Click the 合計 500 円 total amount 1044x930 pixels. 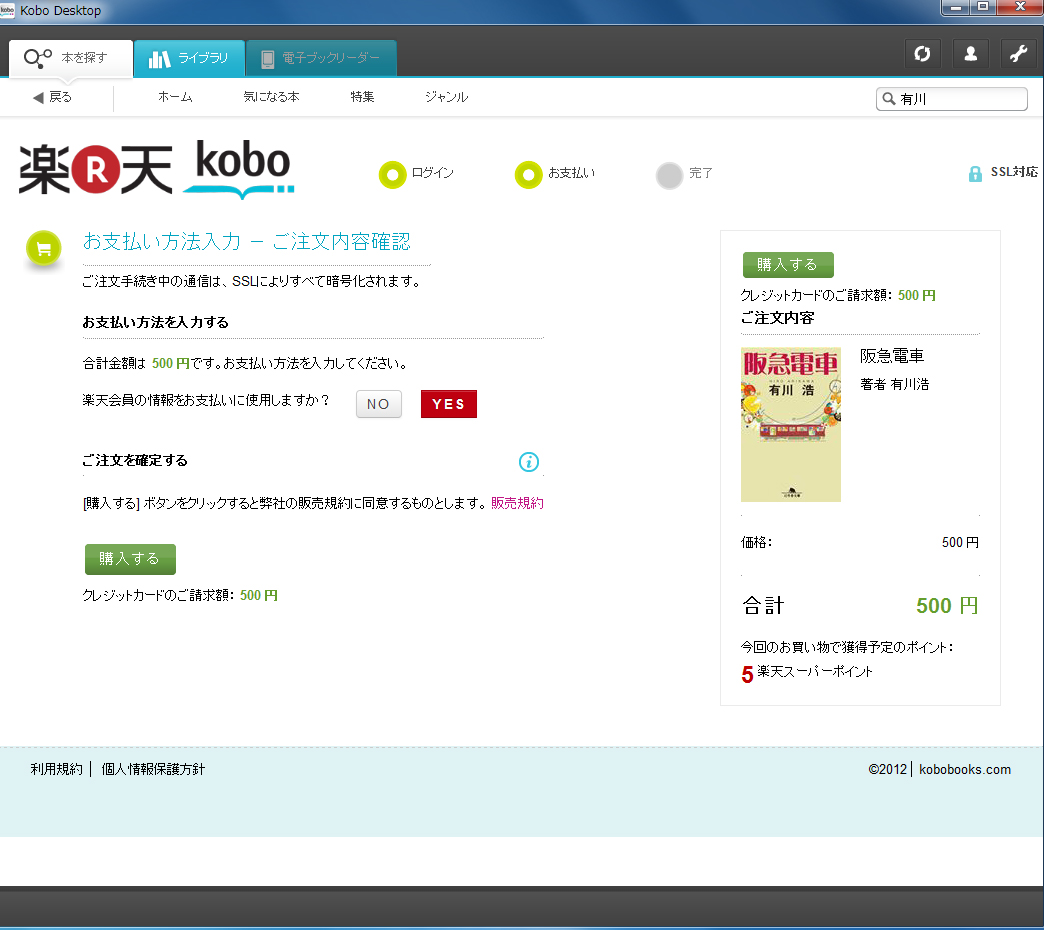point(947,606)
